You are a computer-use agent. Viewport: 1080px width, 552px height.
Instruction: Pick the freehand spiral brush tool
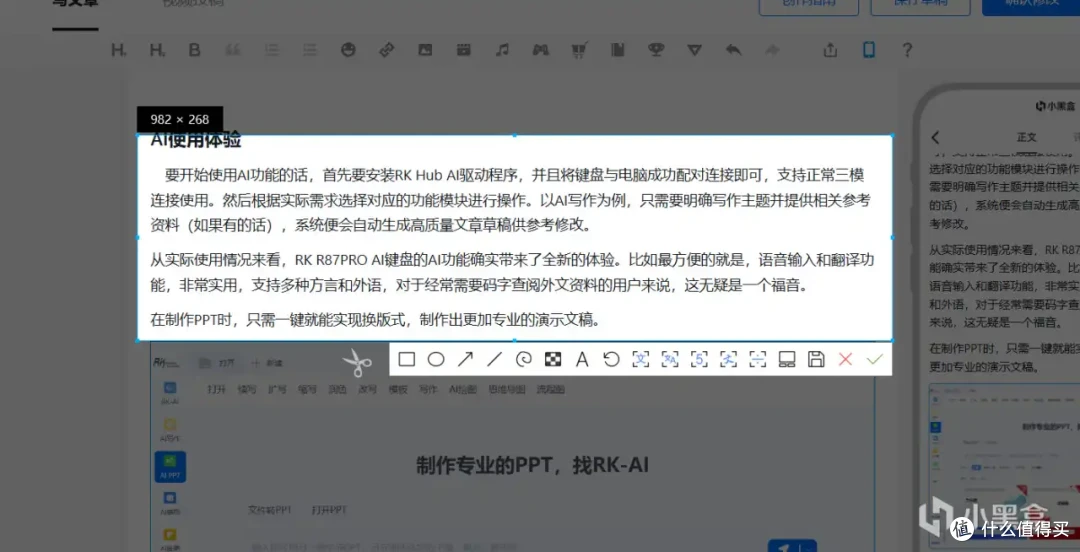pyautogui.click(x=523, y=359)
